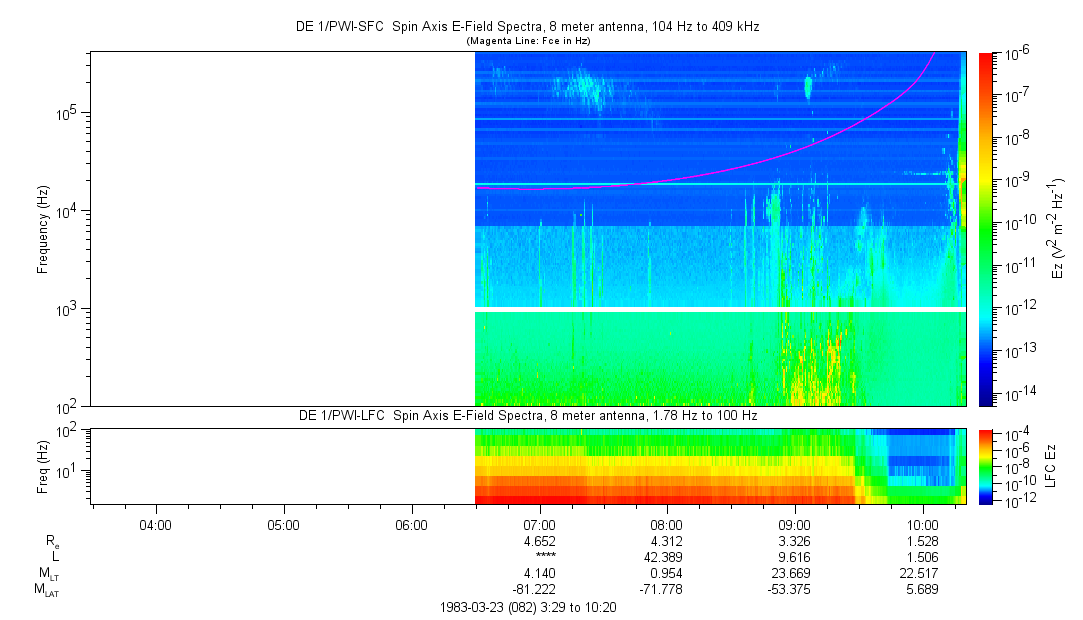Click the Freq (Hz) lower axis label

coord(42,466)
